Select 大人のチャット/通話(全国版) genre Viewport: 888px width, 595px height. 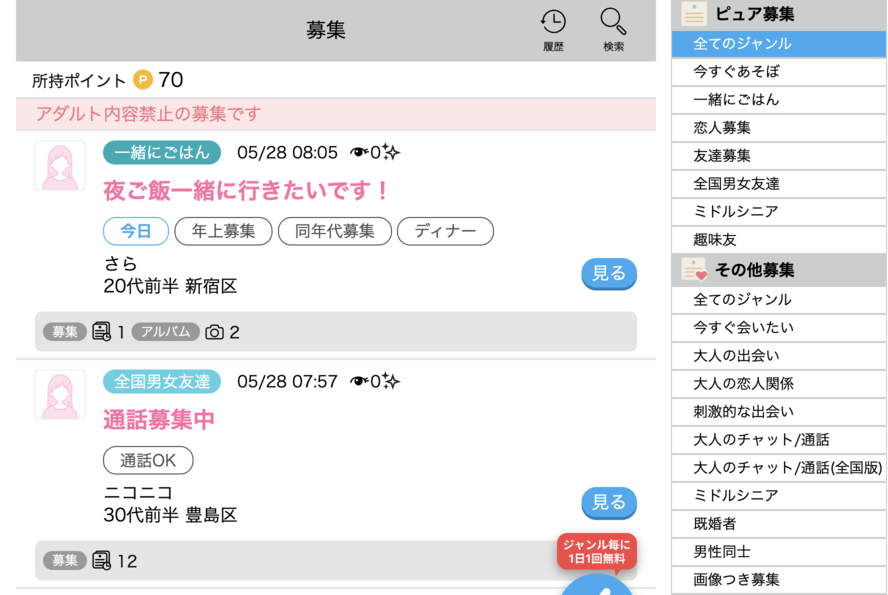pyautogui.click(x=779, y=468)
